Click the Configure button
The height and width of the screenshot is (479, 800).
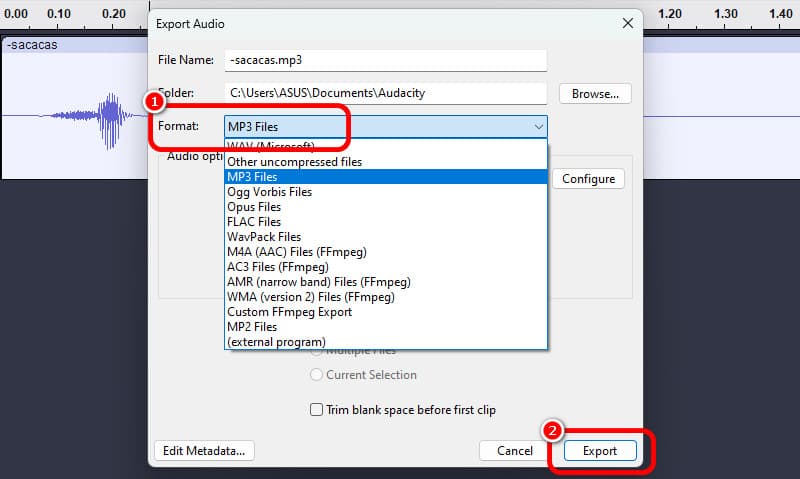(x=588, y=179)
